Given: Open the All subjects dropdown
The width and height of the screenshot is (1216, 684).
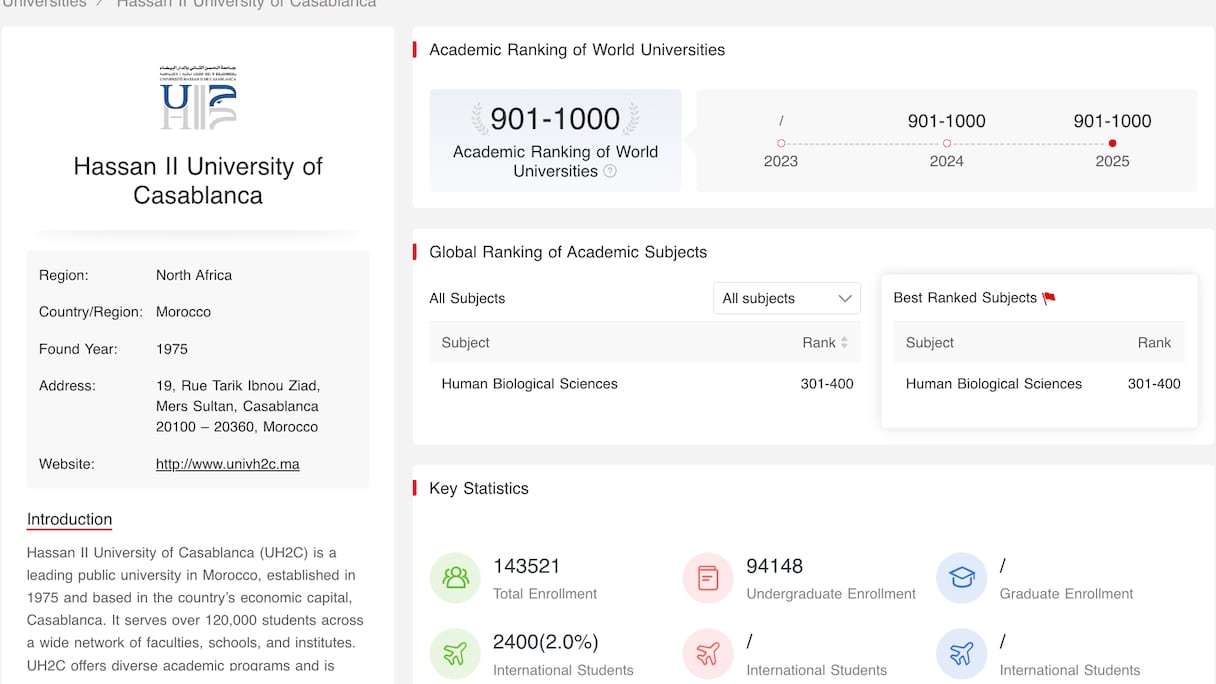Looking at the screenshot, I should click(x=786, y=298).
